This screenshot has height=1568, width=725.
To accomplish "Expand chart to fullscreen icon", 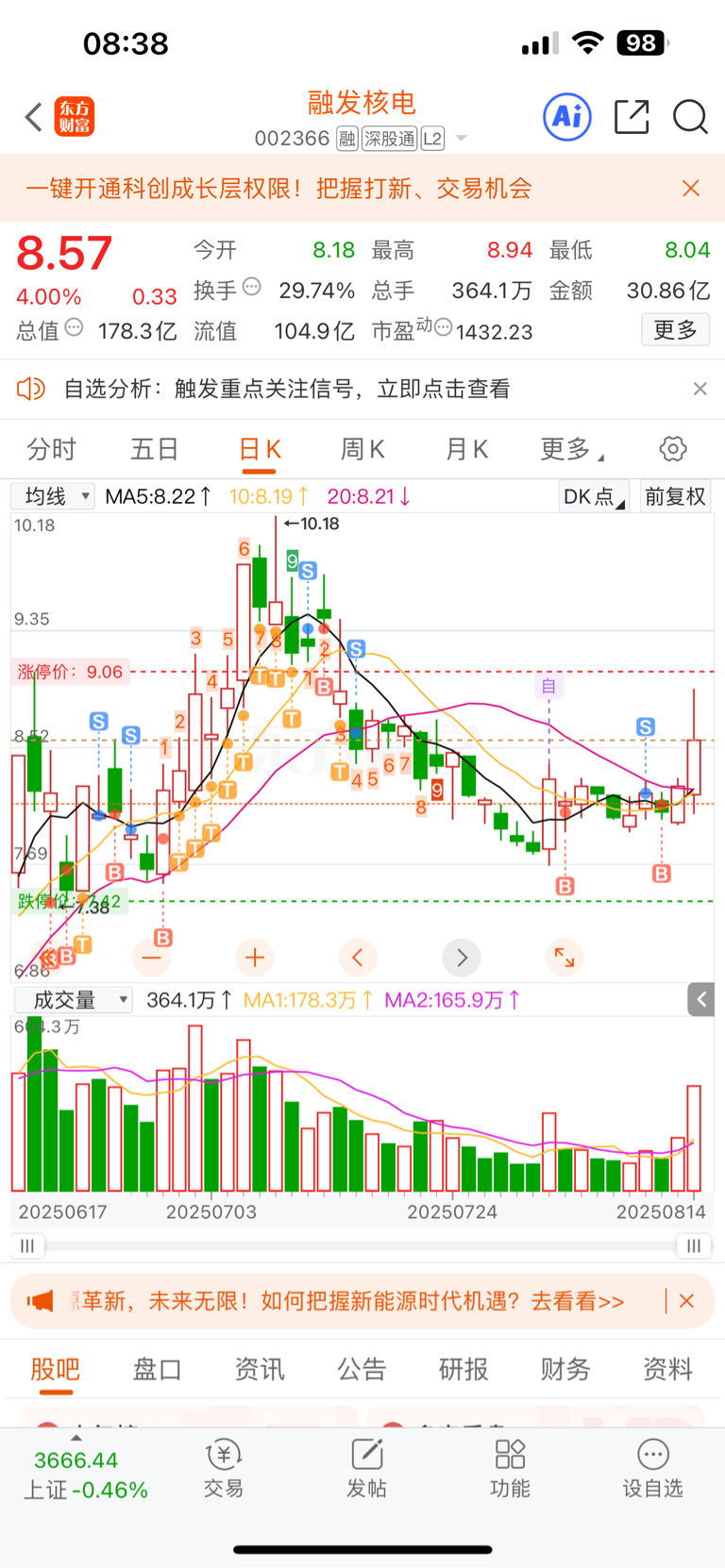I will pyautogui.click(x=565, y=958).
